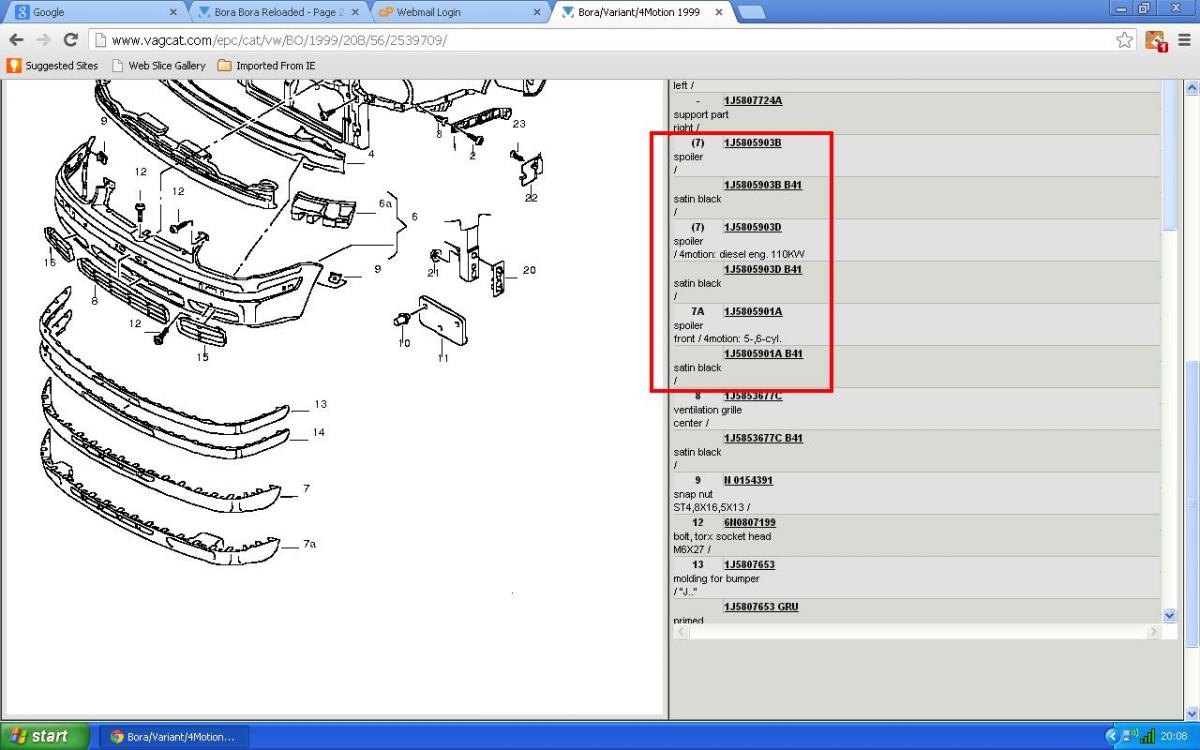Open satin black part 1J5805901A B41
The image size is (1200, 750).
(763, 353)
